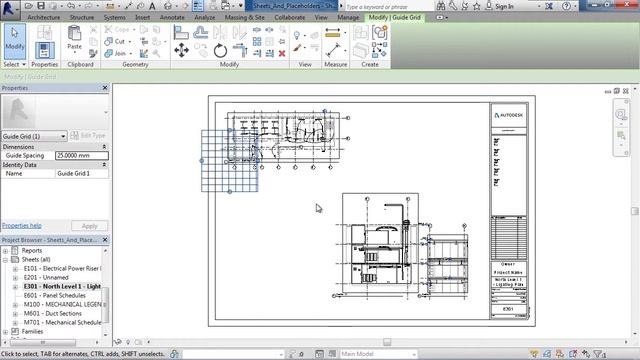Open the Collaborate tab
This screenshot has height=360, width=640.
[290, 18]
